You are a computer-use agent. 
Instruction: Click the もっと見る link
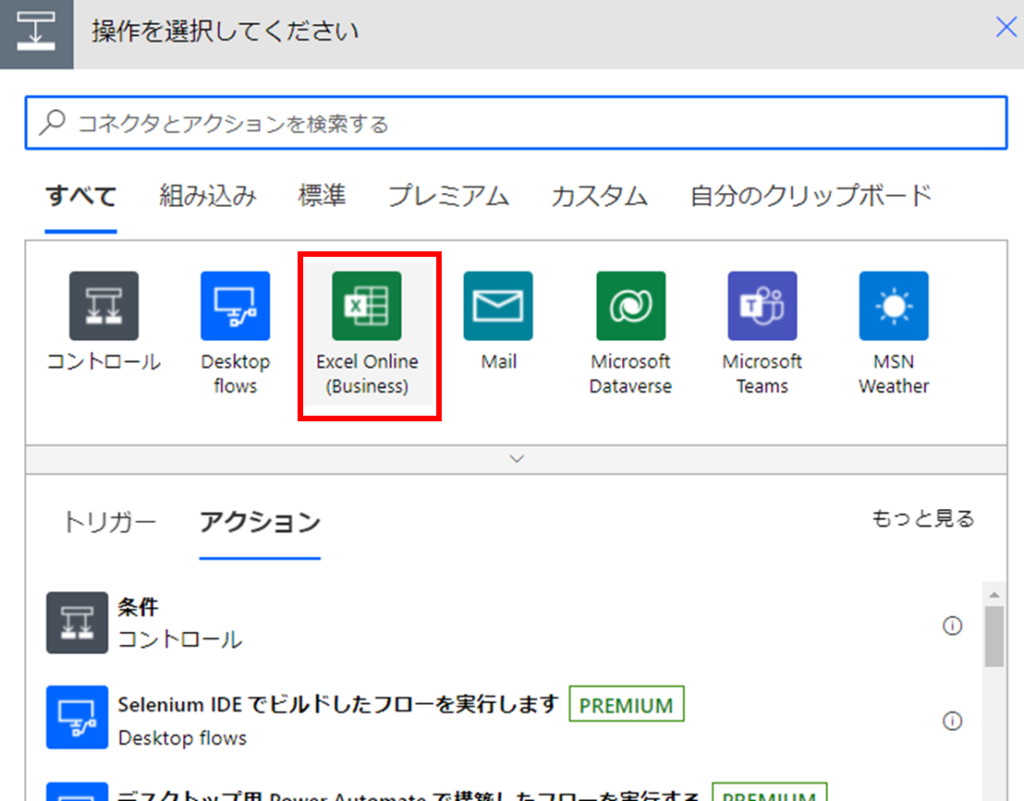click(x=923, y=518)
